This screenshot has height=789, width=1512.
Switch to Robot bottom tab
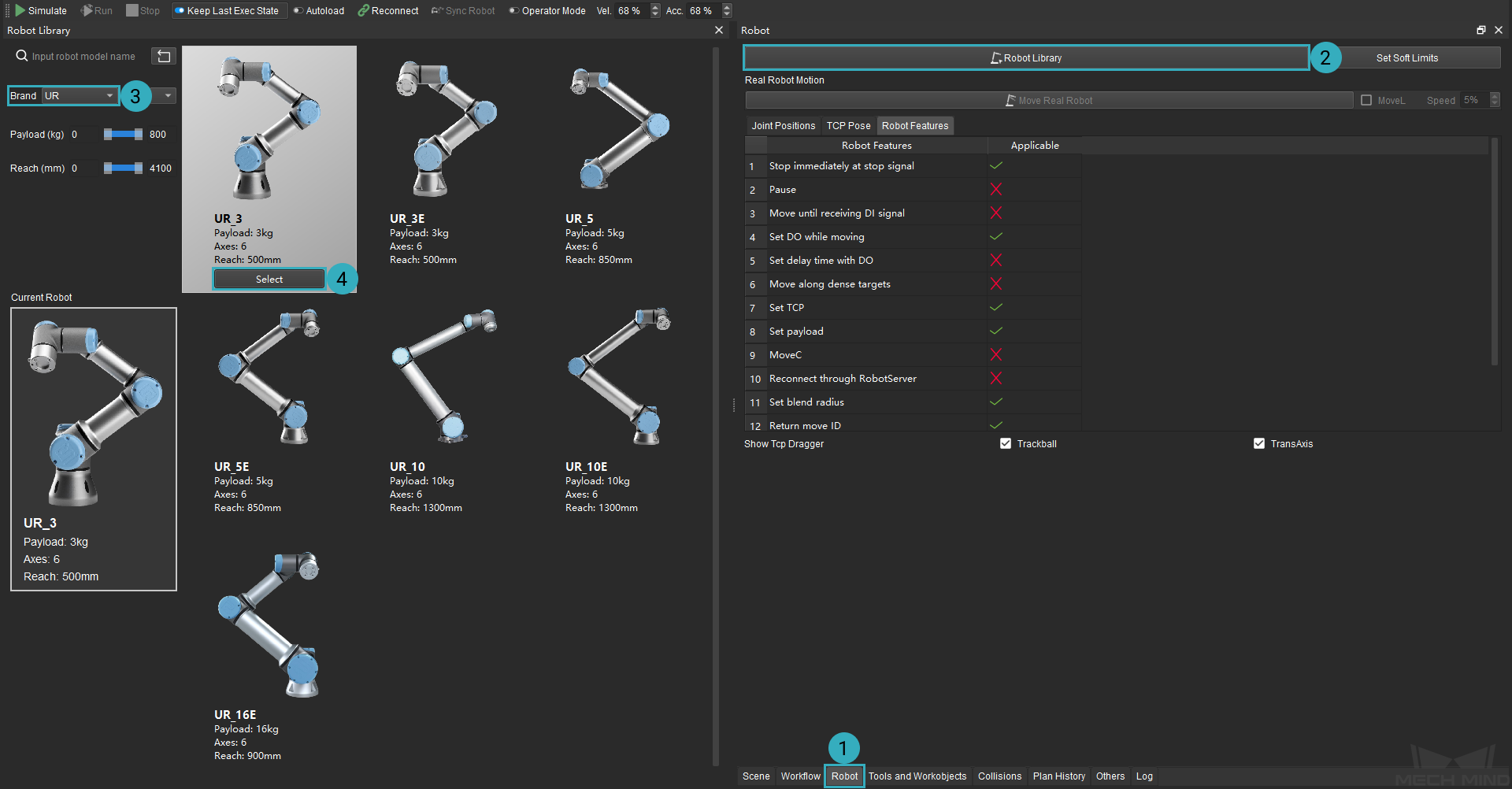(x=844, y=776)
